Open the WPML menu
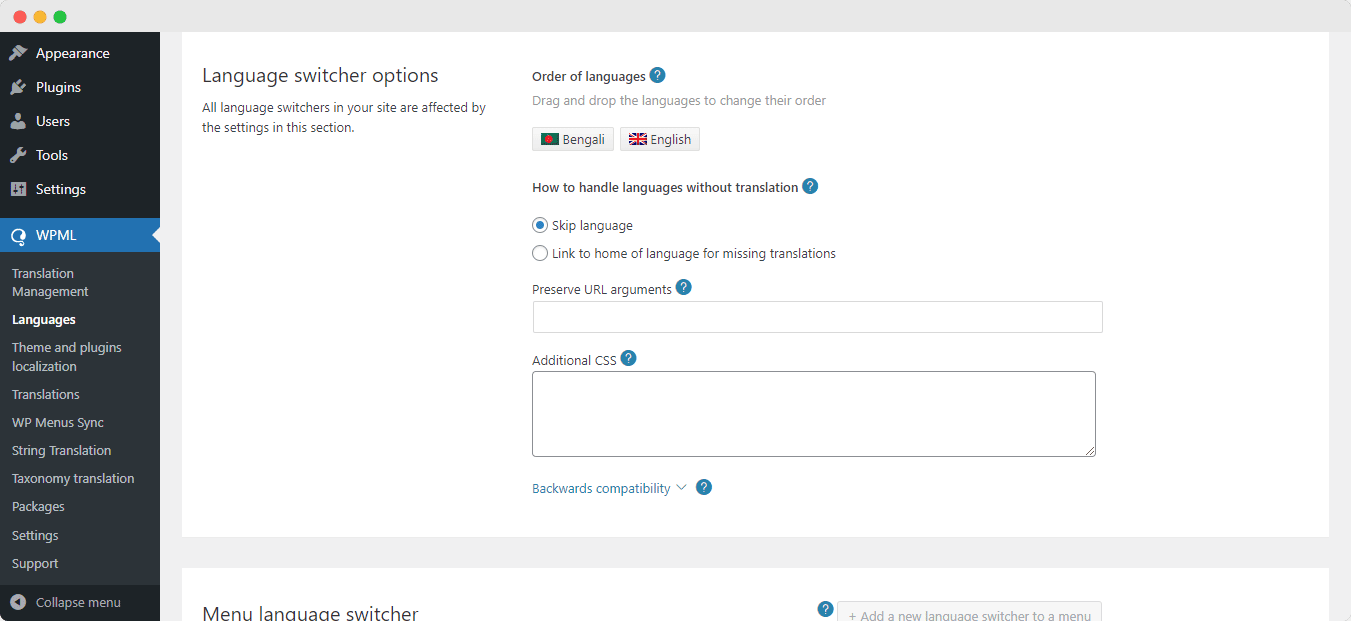This screenshot has width=1351, height=621. 80,235
